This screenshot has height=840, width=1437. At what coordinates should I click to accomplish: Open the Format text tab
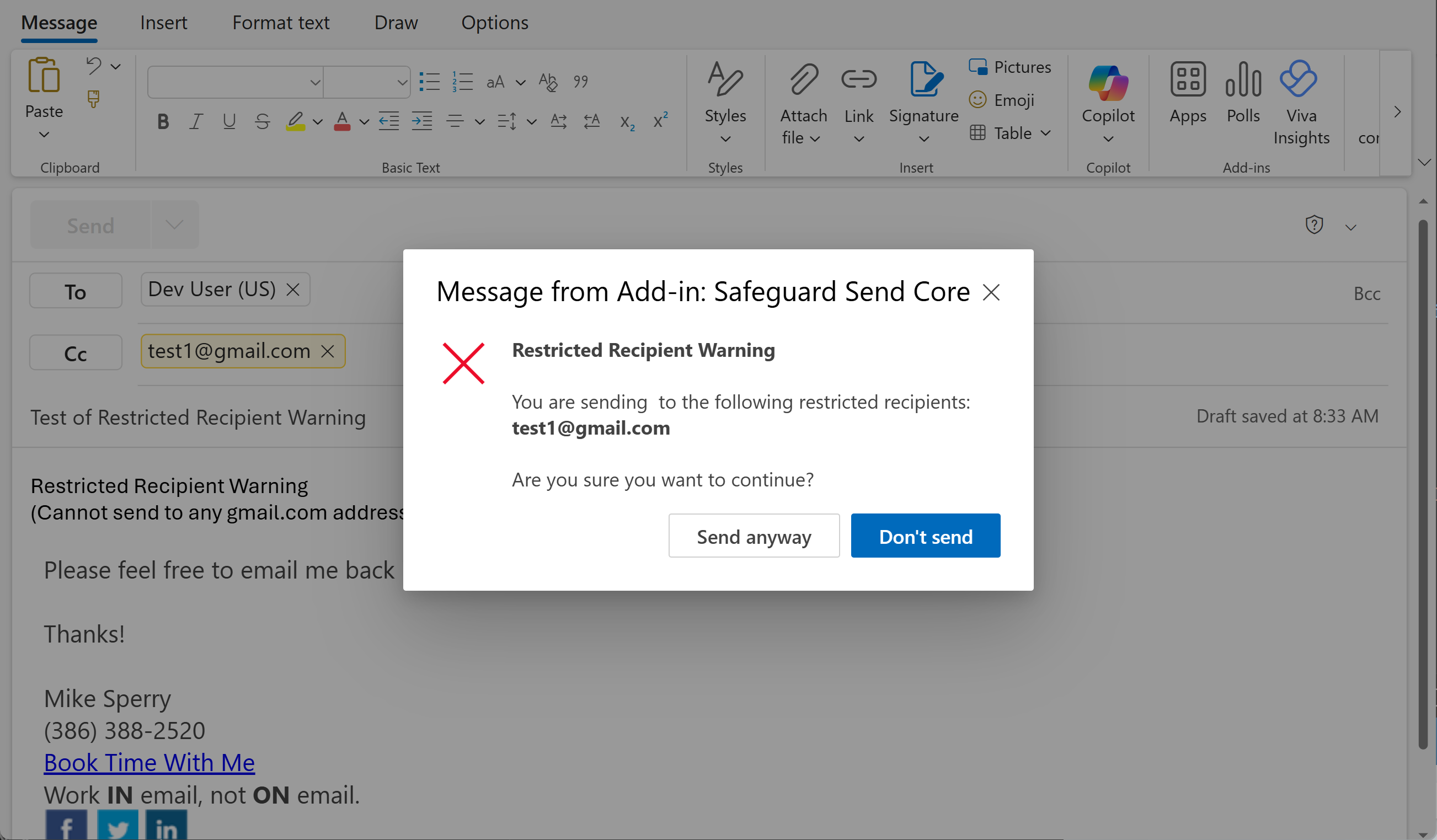[281, 23]
